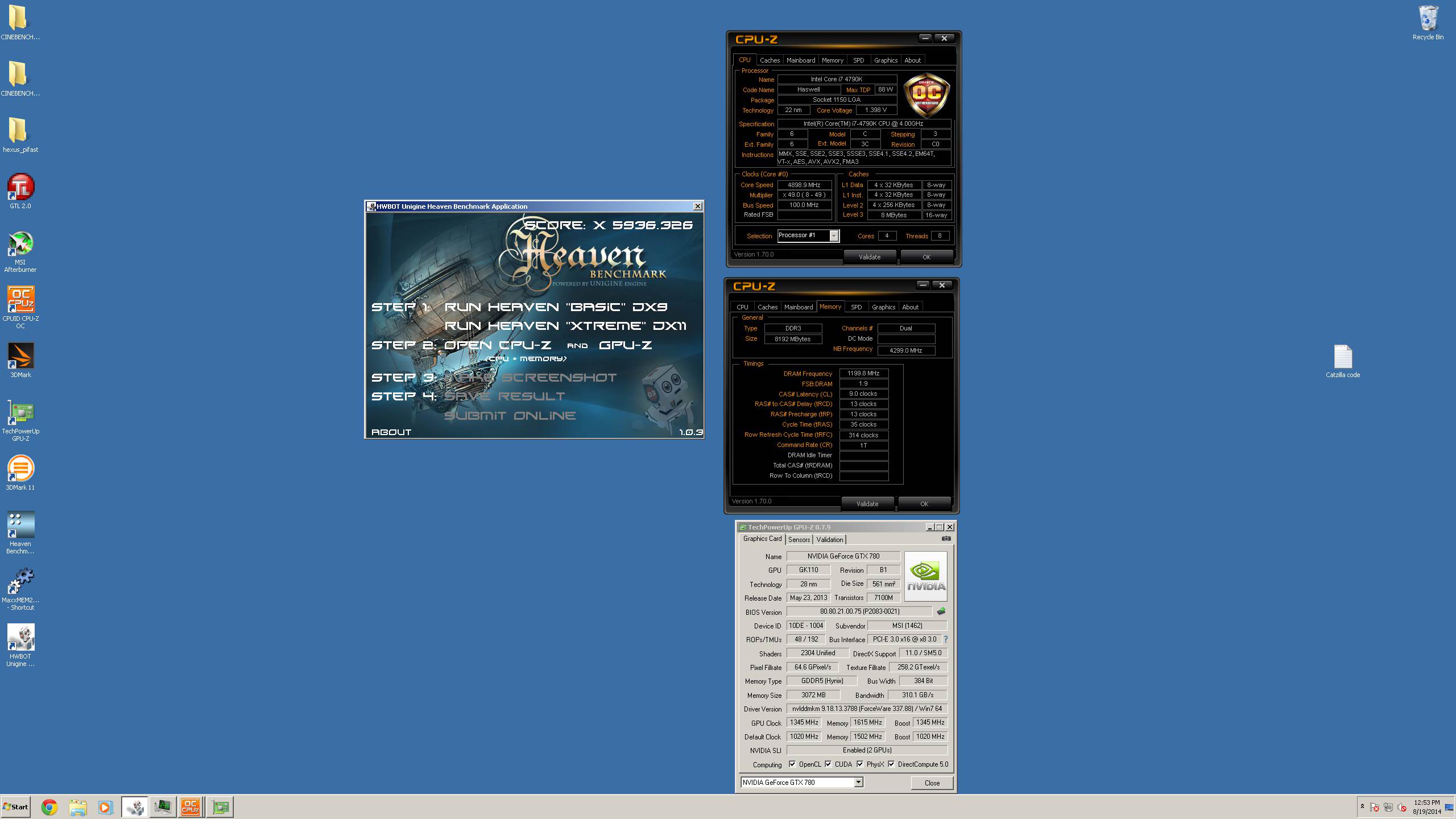Image resolution: width=1456 pixels, height=819 pixels.
Task: Launch GTL 2.0 desktop shortcut
Action: (x=20, y=192)
